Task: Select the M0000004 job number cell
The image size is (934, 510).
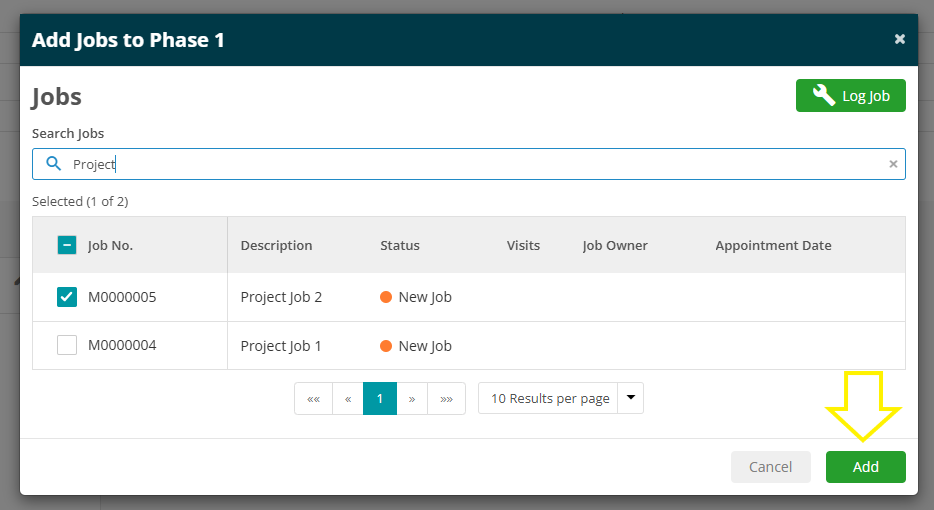Action: point(122,346)
